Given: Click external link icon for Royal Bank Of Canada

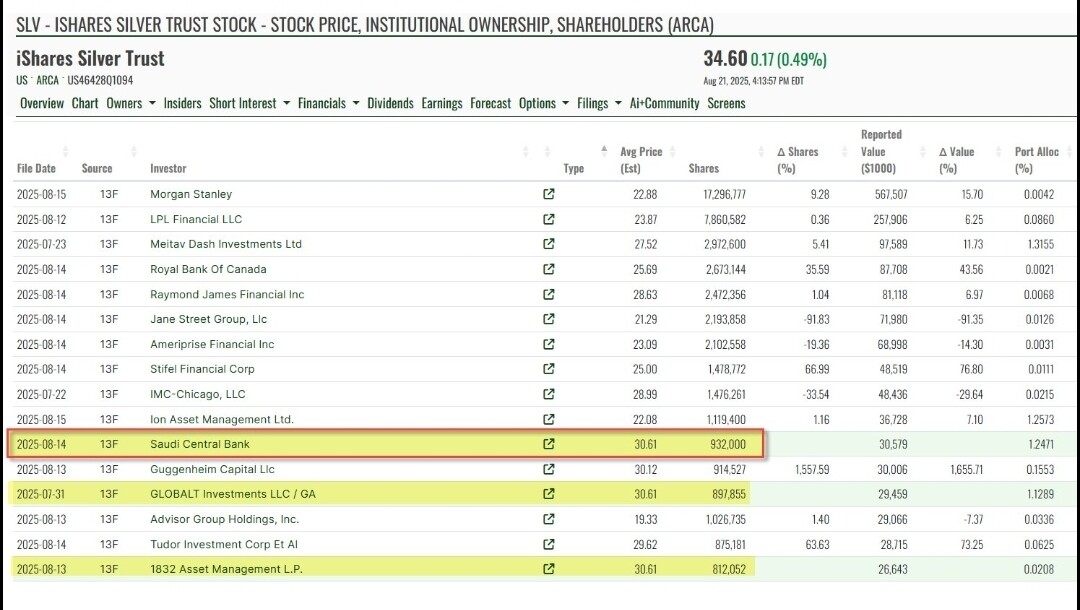Looking at the screenshot, I should pyautogui.click(x=548, y=269).
